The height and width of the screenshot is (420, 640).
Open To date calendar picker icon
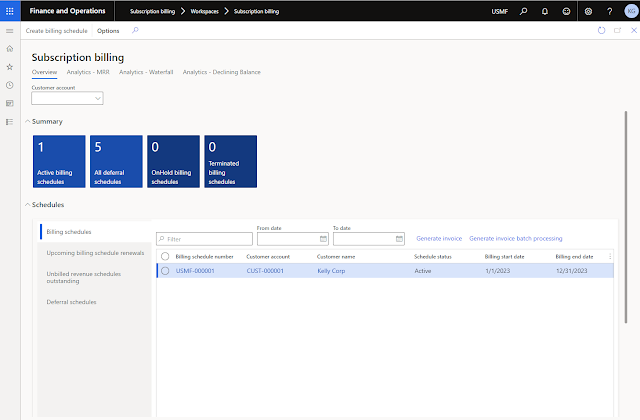coord(399,239)
